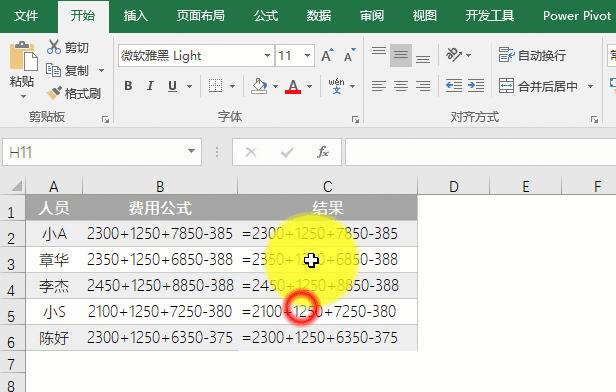The width and height of the screenshot is (616, 392).
Task: Center text horizontally
Action: coord(401,86)
